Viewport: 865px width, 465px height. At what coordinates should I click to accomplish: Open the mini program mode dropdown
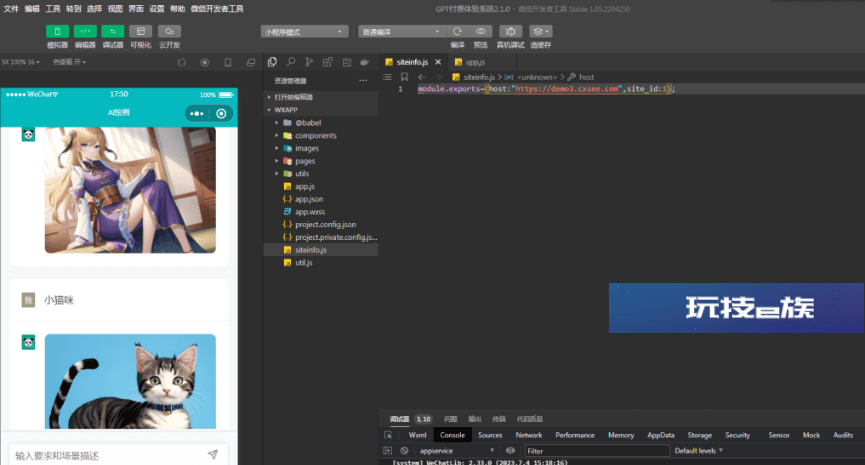[x=305, y=32]
